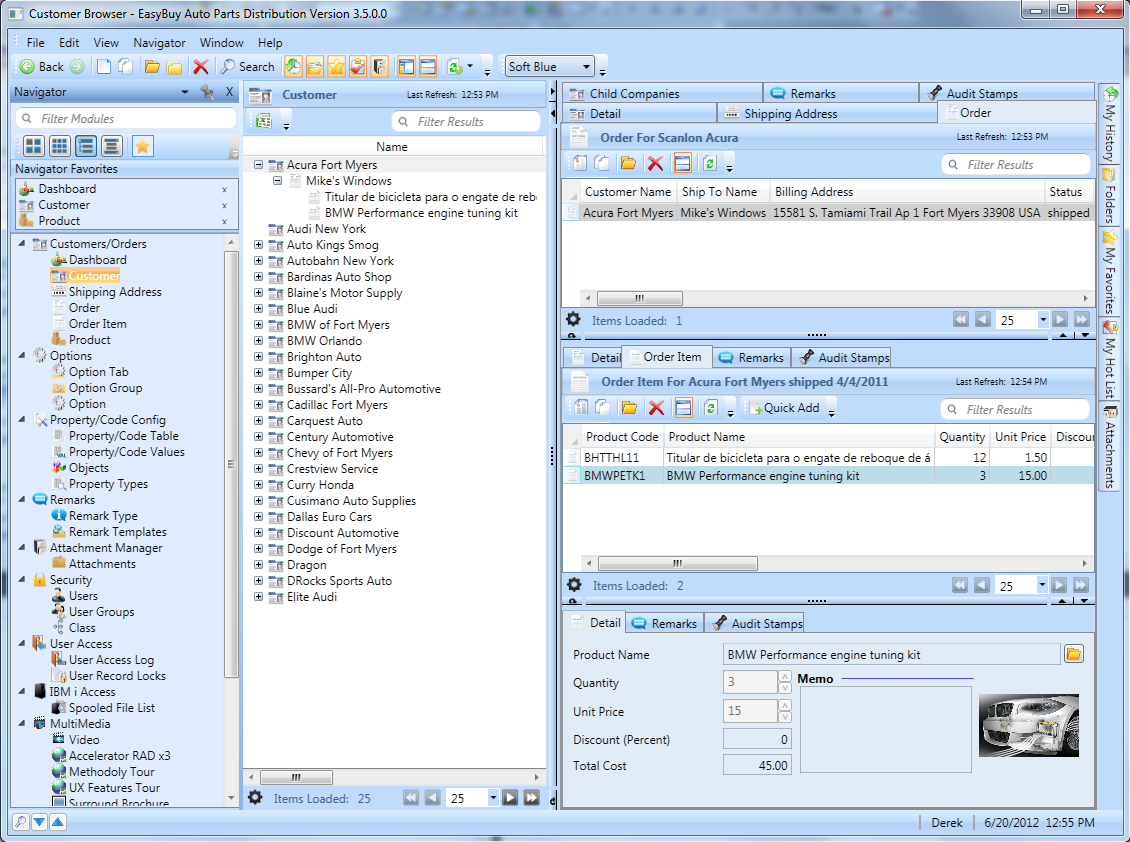This screenshot has width=1130, height=842.
Task: Click the Copy record icon in main toolbar
Action: pos(126,66)
